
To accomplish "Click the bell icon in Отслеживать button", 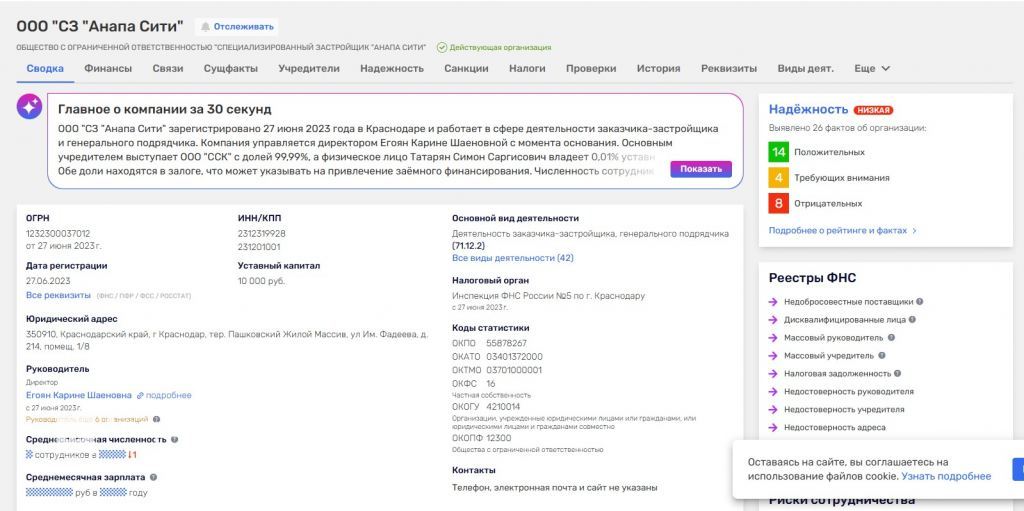I will pyautogui.click(x=206, y=27).
